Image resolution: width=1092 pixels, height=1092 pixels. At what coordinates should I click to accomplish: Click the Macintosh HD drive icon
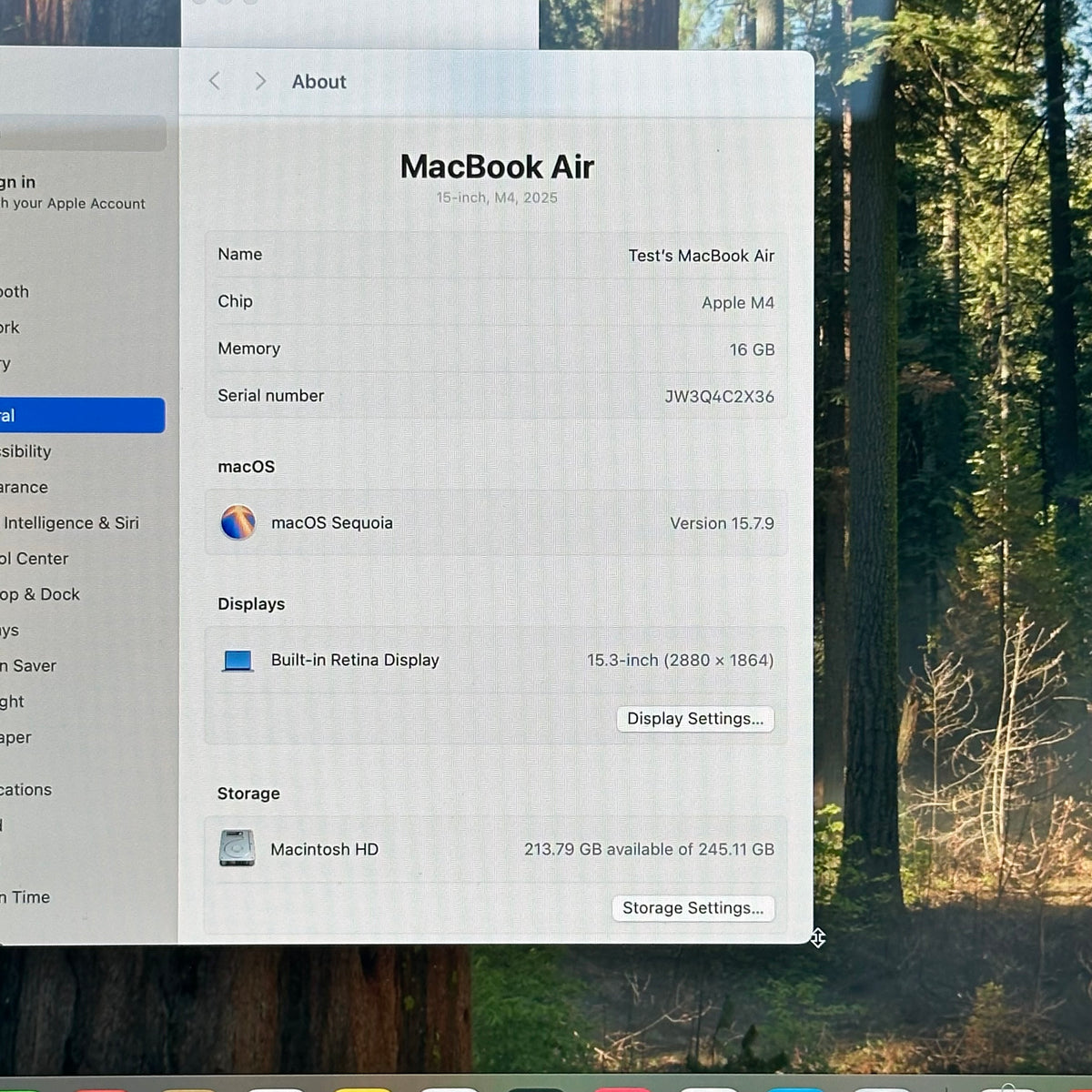click(238, 848)
